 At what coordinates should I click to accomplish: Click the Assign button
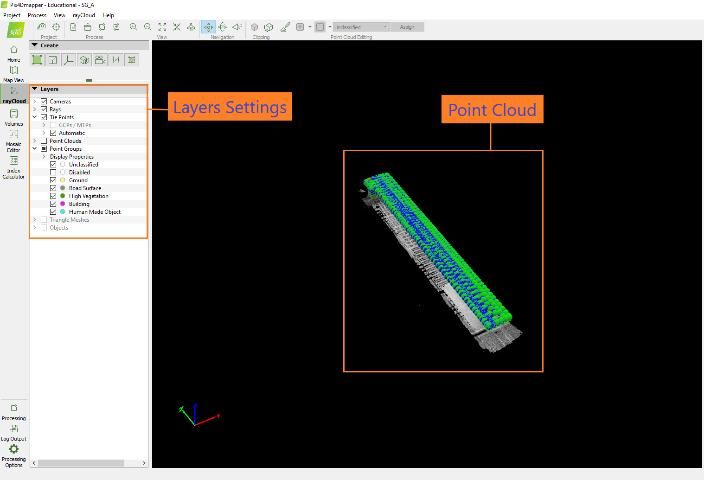[x=407, y=27]
